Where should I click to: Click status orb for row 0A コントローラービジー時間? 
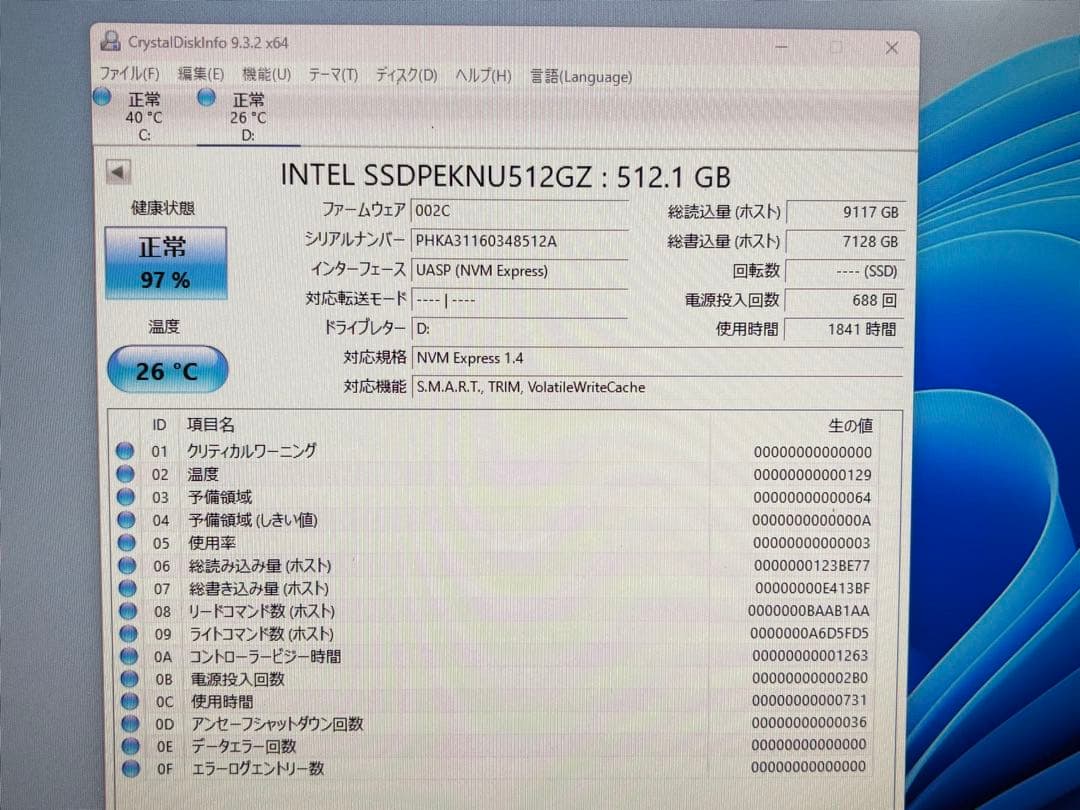(129, 656)
